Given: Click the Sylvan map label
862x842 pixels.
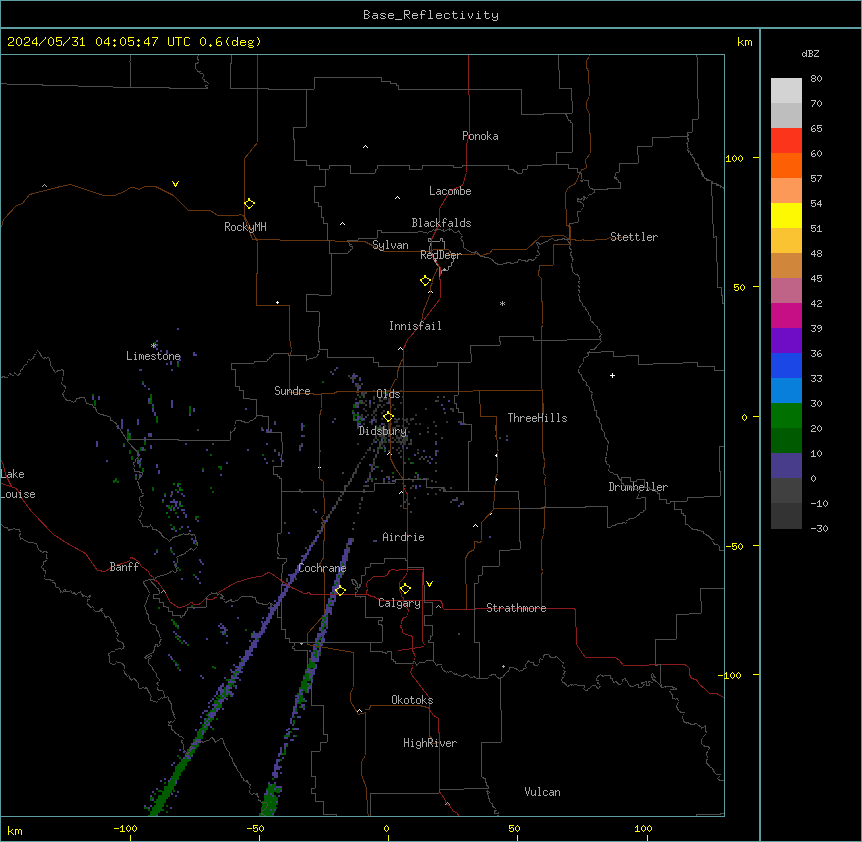Looking at the screenshot, I should pos(390,245).
